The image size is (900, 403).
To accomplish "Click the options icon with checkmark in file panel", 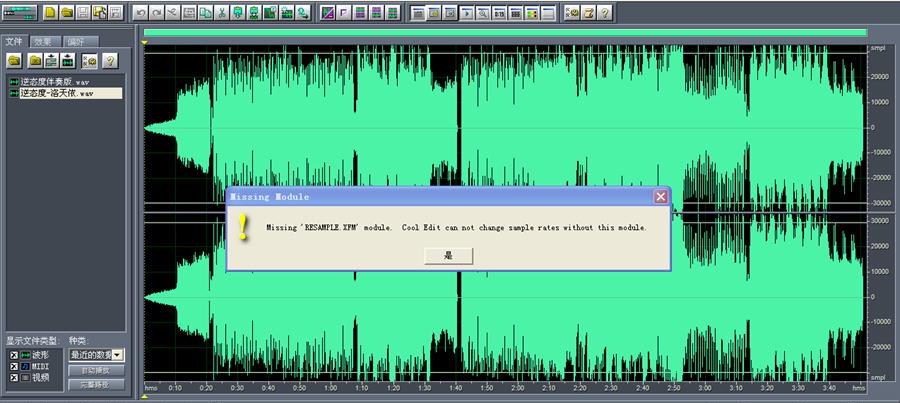I will (89, 60).
